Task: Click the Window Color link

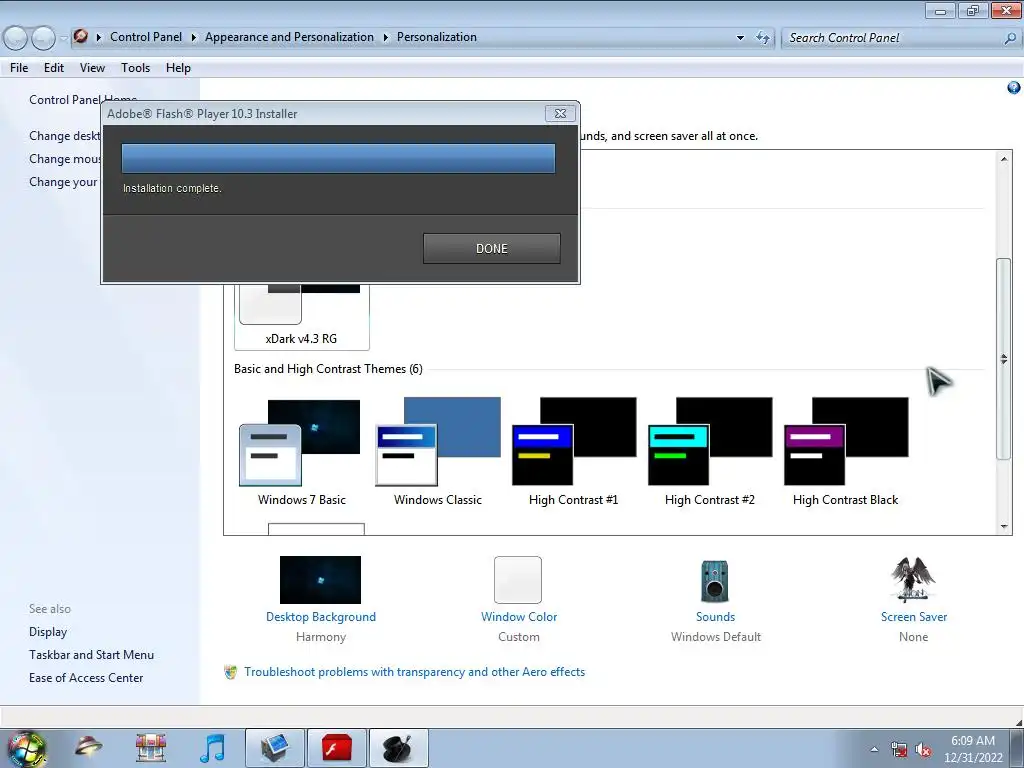Action: pos(519,616)
